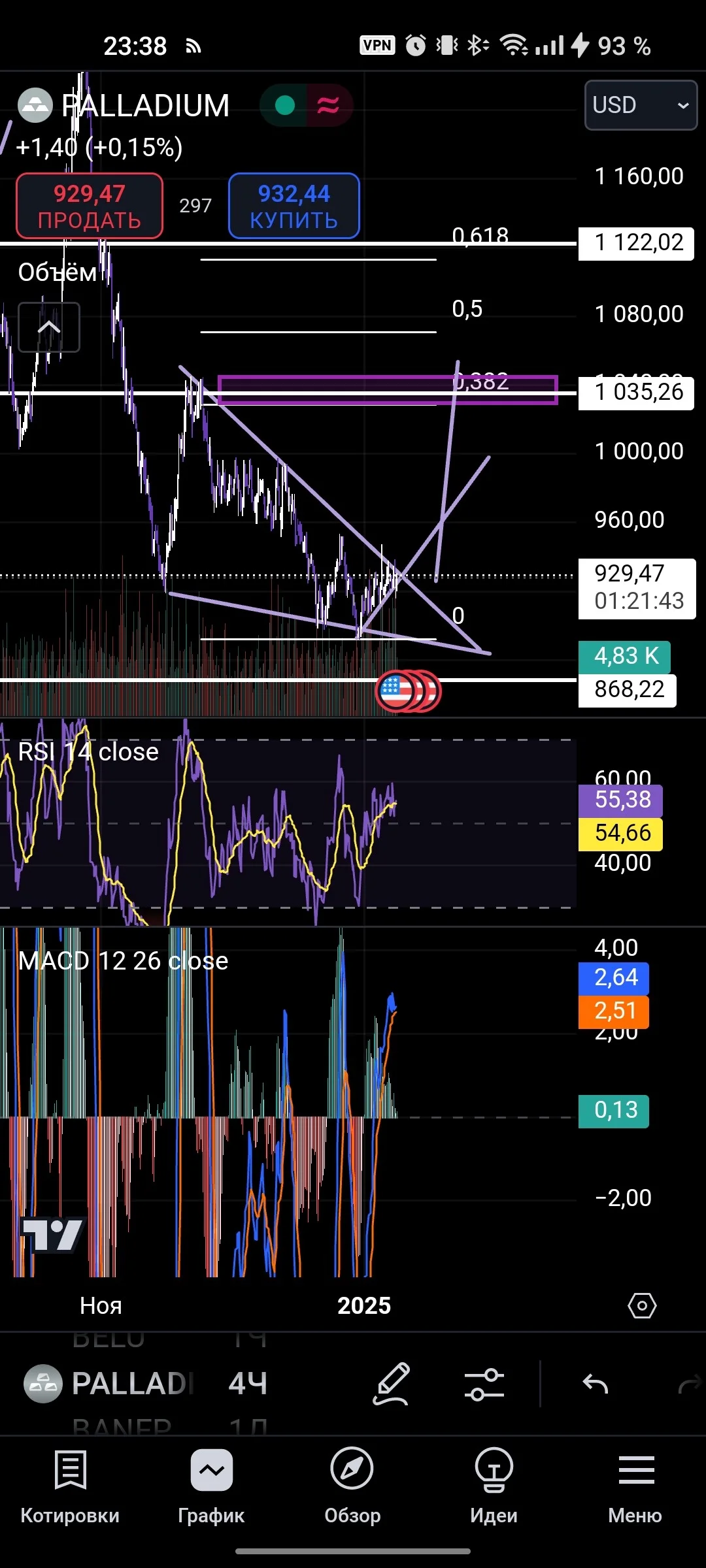This screenshot has width=706, height=1568.
Task: Open the Обзор tab
Action: coord(352,1488)
